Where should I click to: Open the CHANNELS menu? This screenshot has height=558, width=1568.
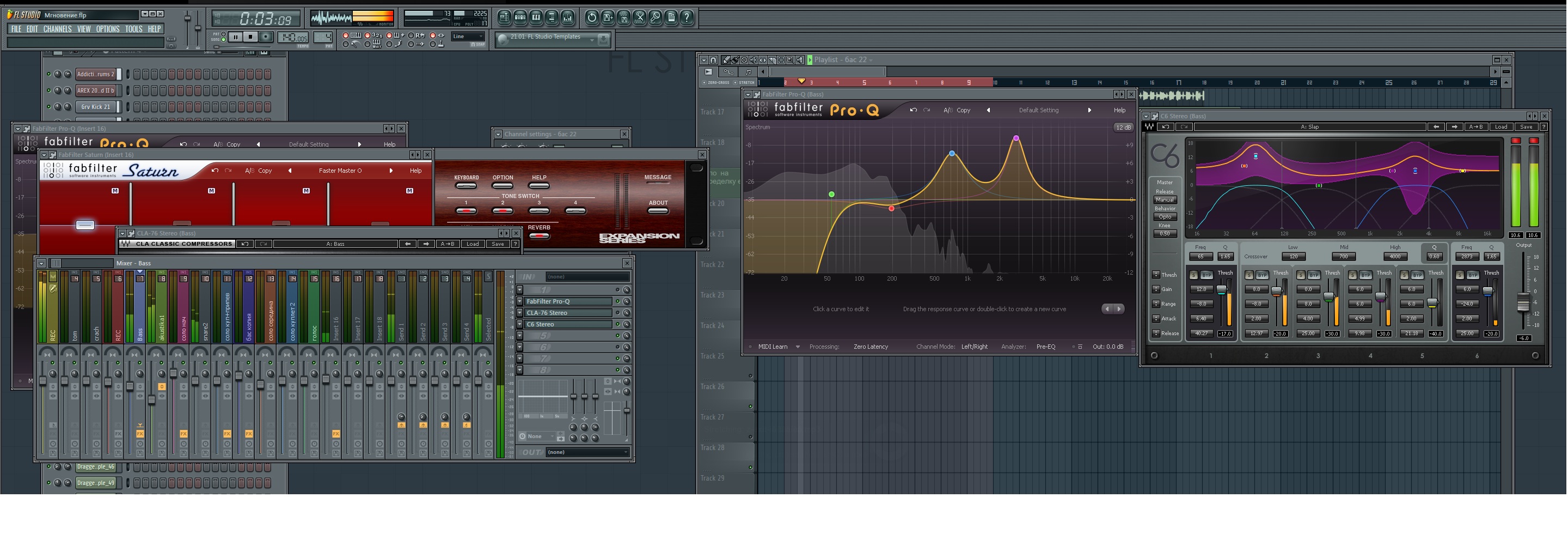[57, 29]
